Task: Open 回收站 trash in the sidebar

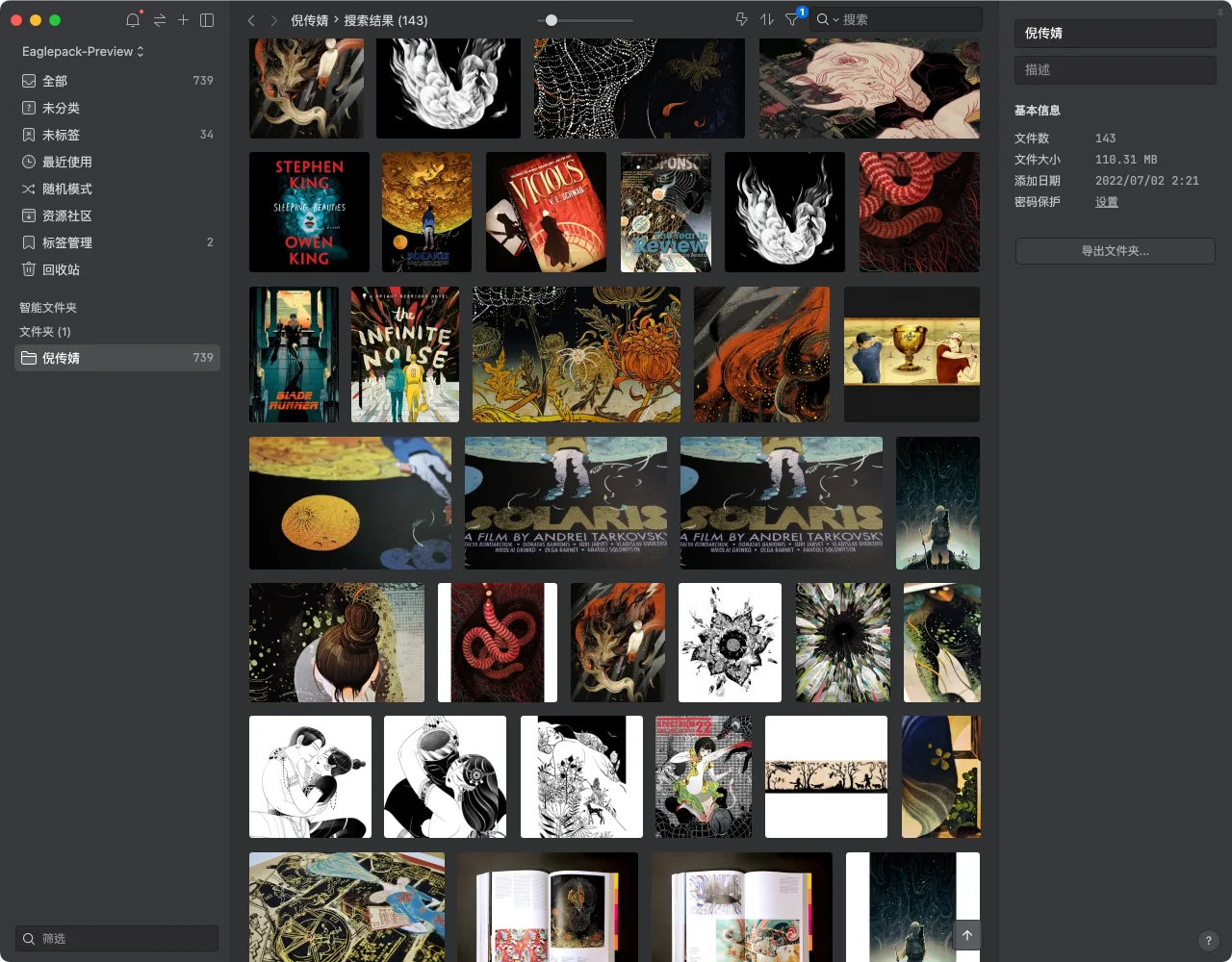Action: point(117,269)
